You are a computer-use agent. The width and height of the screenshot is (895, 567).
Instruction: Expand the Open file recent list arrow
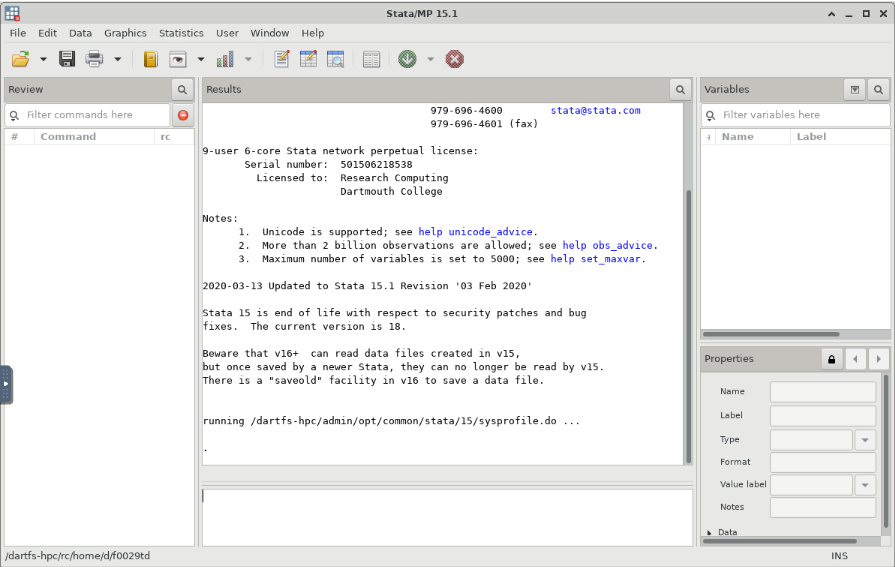coord(43,59)
